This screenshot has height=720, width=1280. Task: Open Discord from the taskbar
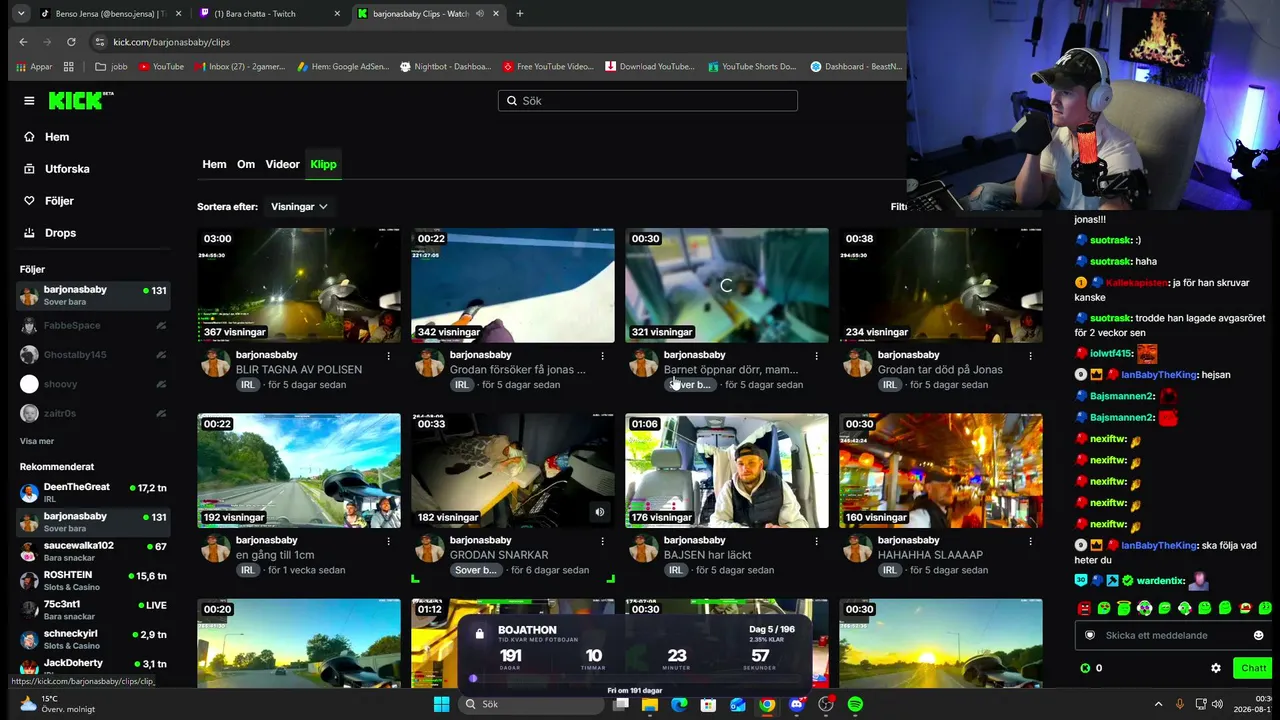(x=796, y=704)
